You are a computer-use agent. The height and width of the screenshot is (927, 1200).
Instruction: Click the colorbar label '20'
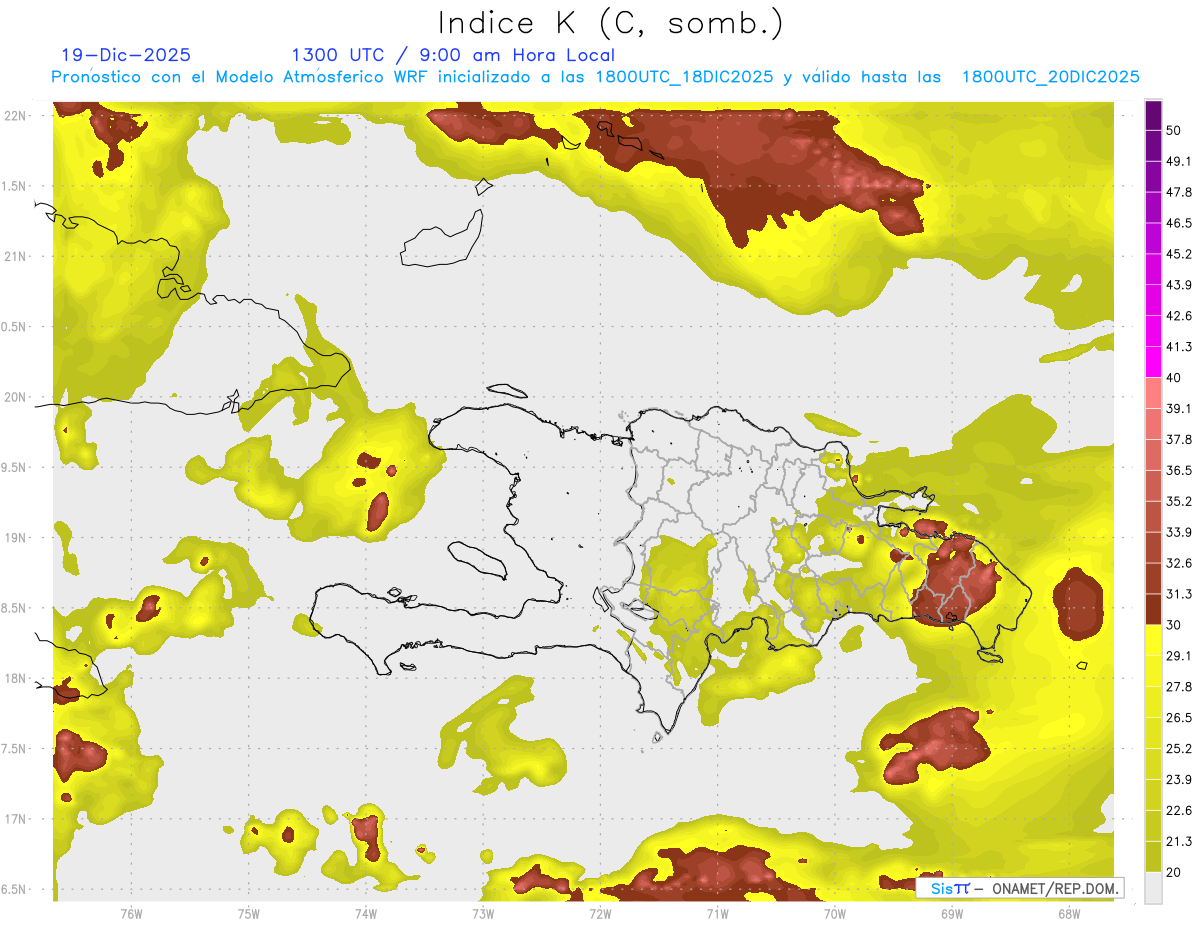pos(1175,872)
